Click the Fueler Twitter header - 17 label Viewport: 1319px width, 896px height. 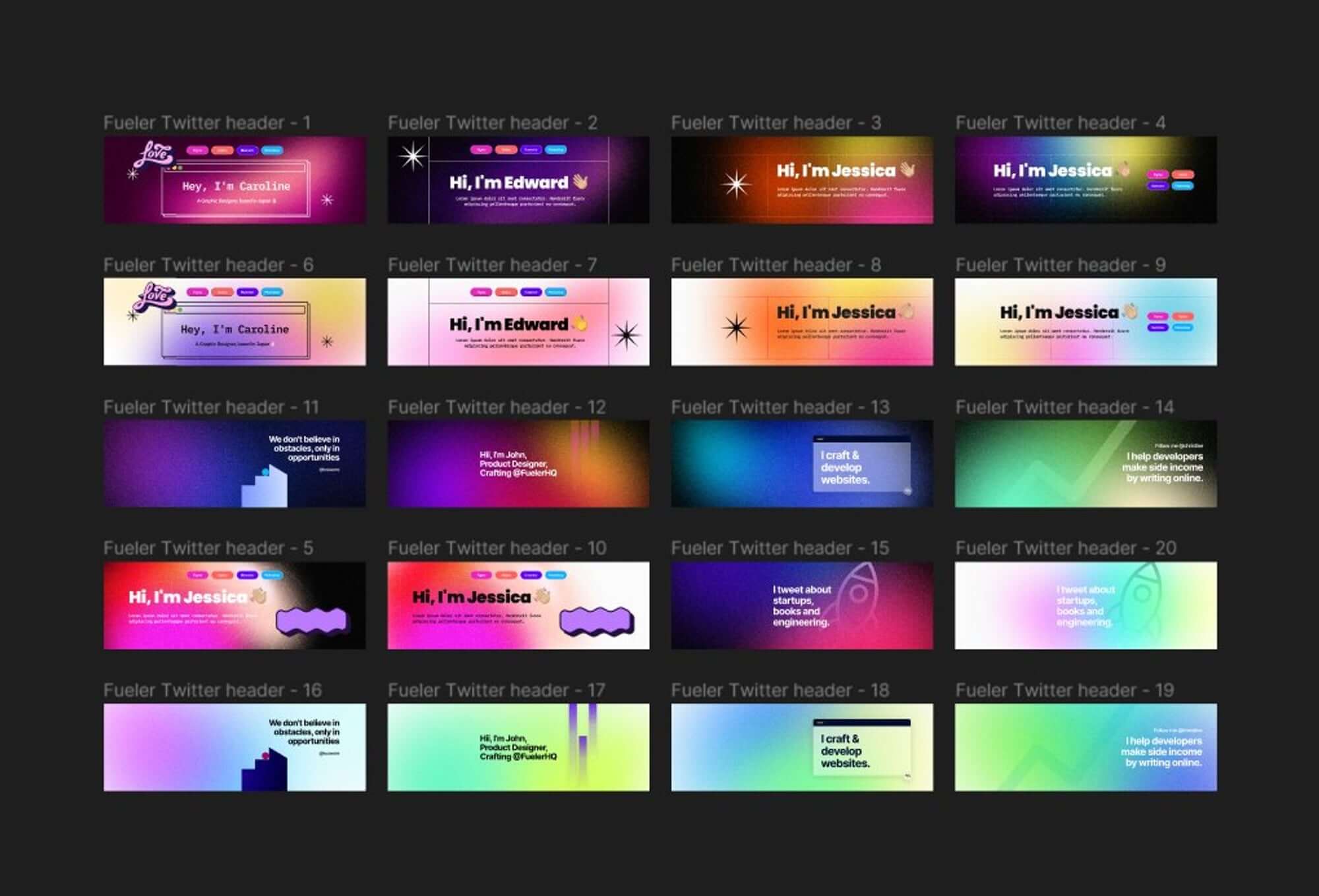[x=496, y=690]
